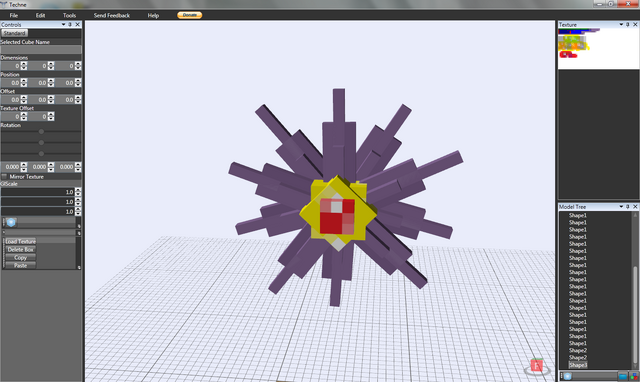Click the blue rectangle icon below Model Tree
This screenshot has width=640, height=382.
click(623, 376)
